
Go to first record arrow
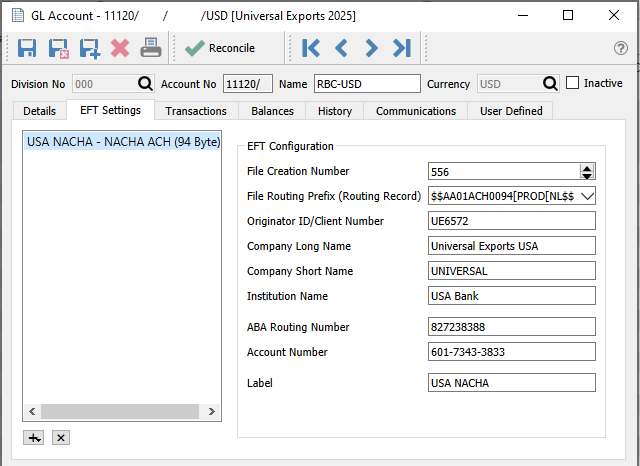(311, 48)
